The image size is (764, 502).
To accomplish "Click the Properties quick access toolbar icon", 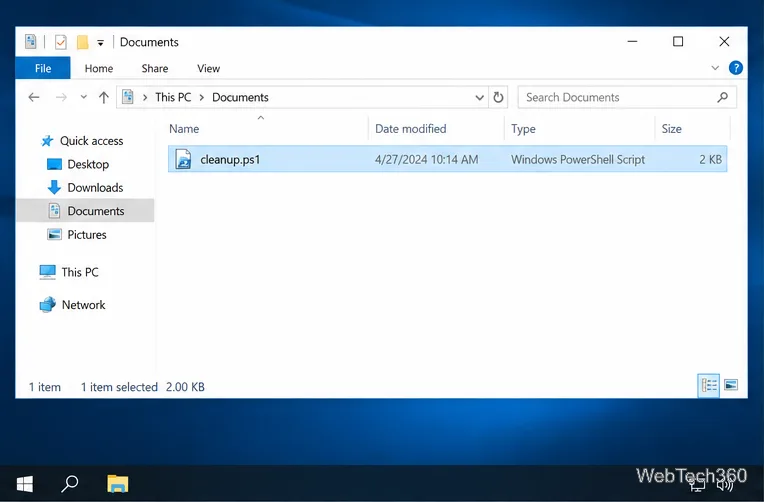I will 60,42.
